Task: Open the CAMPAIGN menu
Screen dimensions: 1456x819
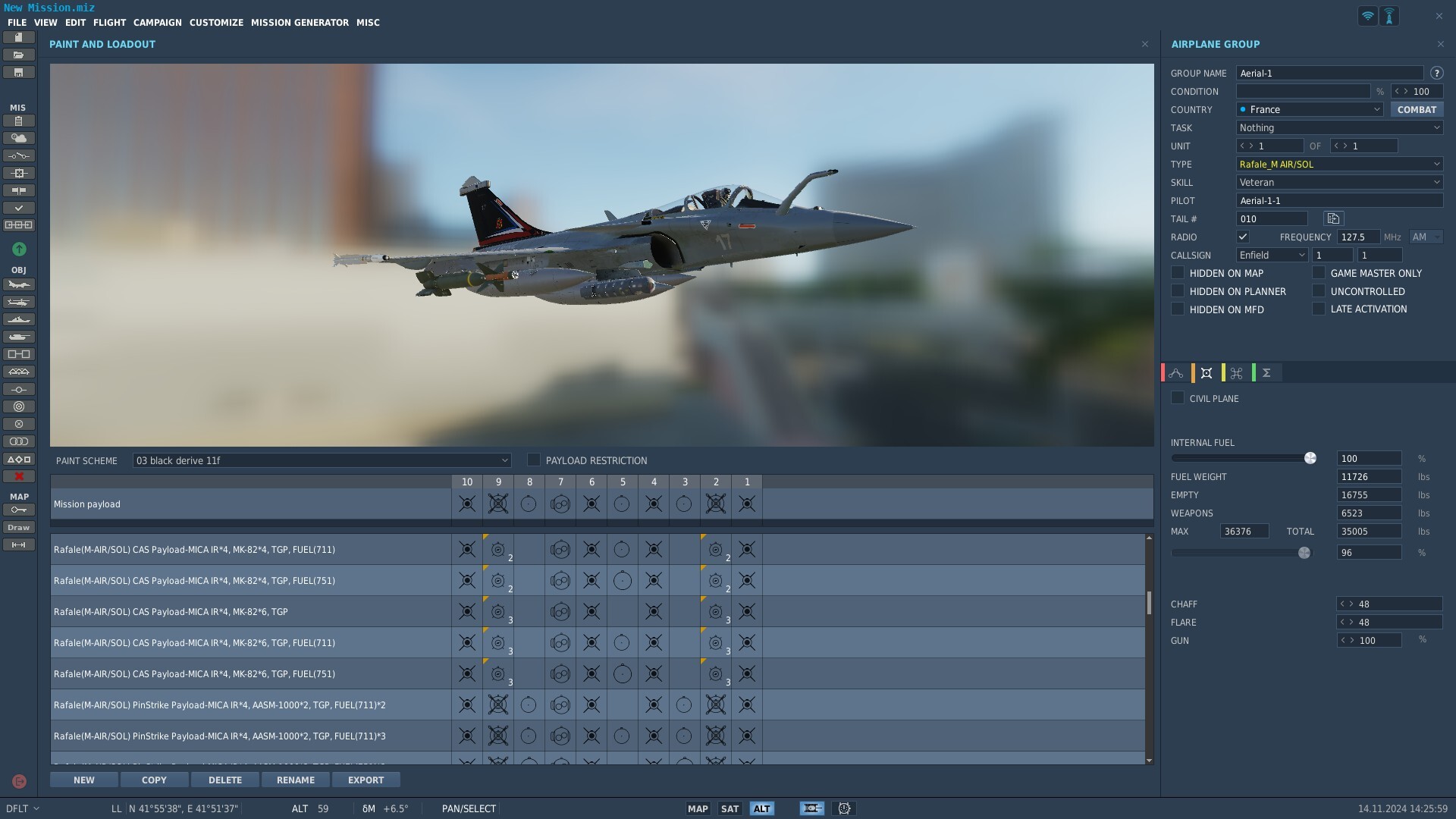Action: click(x=158, y=23)
